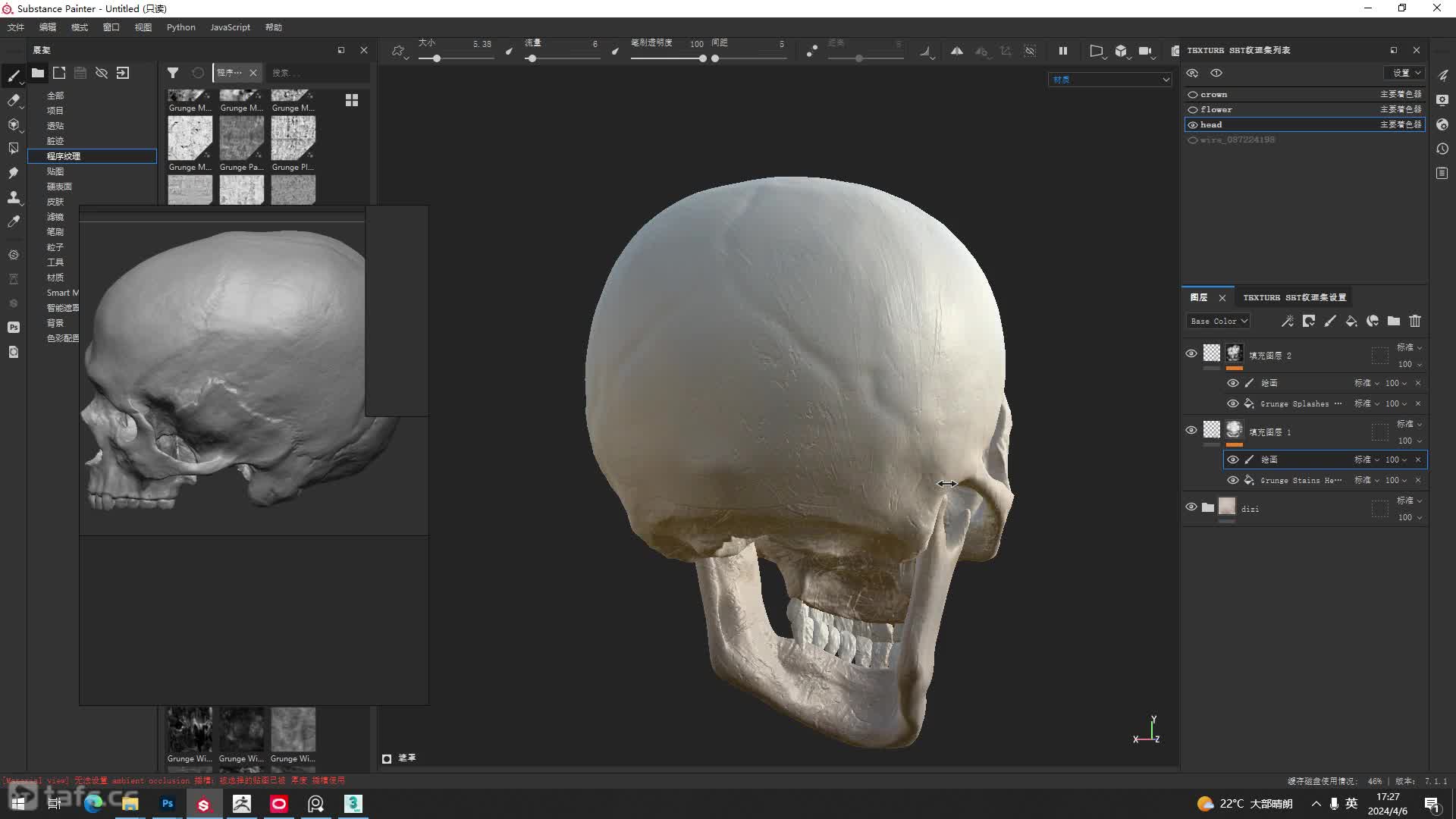Select the Projection tool in left toolbar
The height and width of the screenshot is (819, 1456).
coord(14,124)
